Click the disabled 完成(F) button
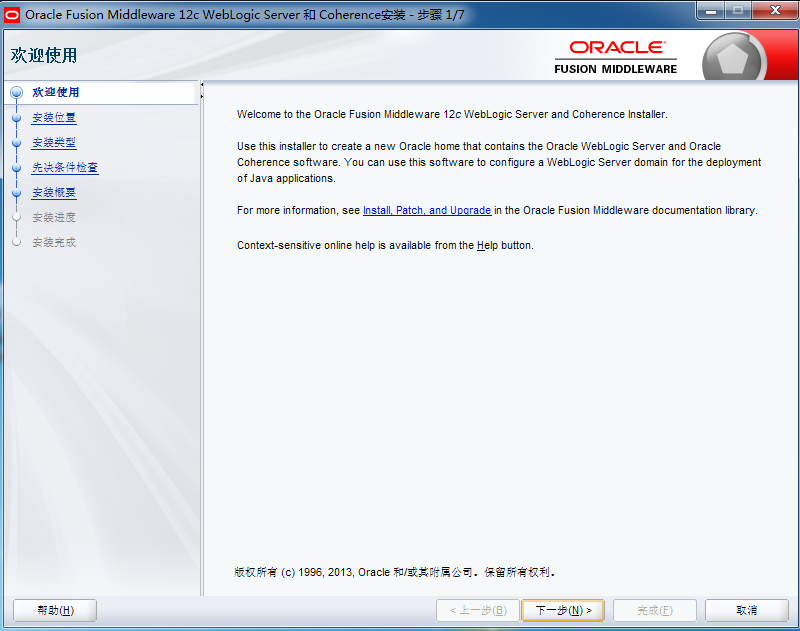 (x=654, y=610)
